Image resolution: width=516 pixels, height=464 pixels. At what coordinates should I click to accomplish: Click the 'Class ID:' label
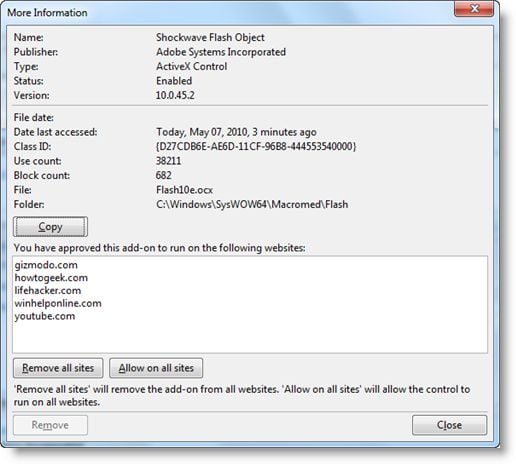[32, 146]
